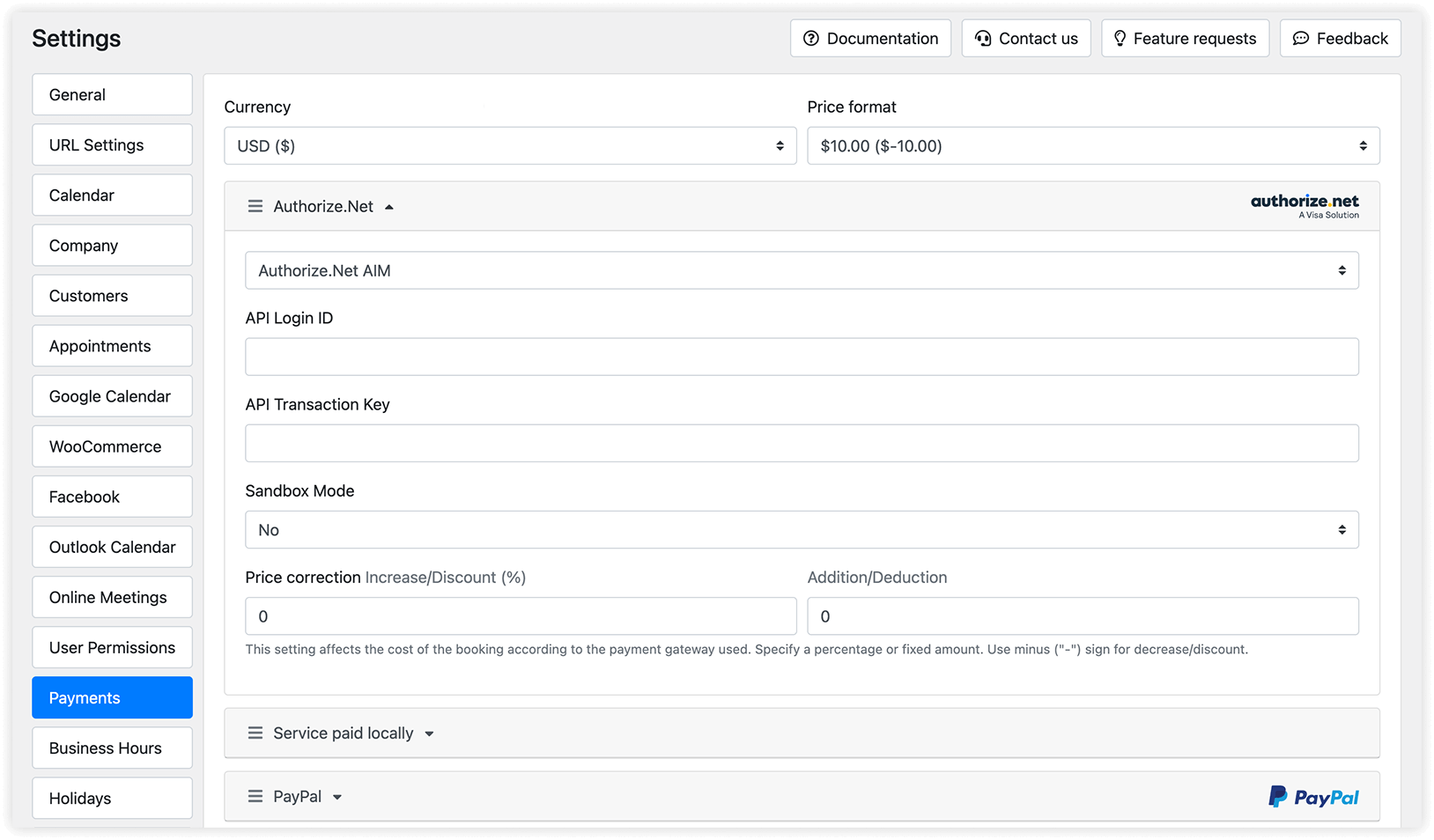This screenshot has width=1434, height=840.
Task: Open the Authorize.Net AIM mode dropdown
Action: 802,271
